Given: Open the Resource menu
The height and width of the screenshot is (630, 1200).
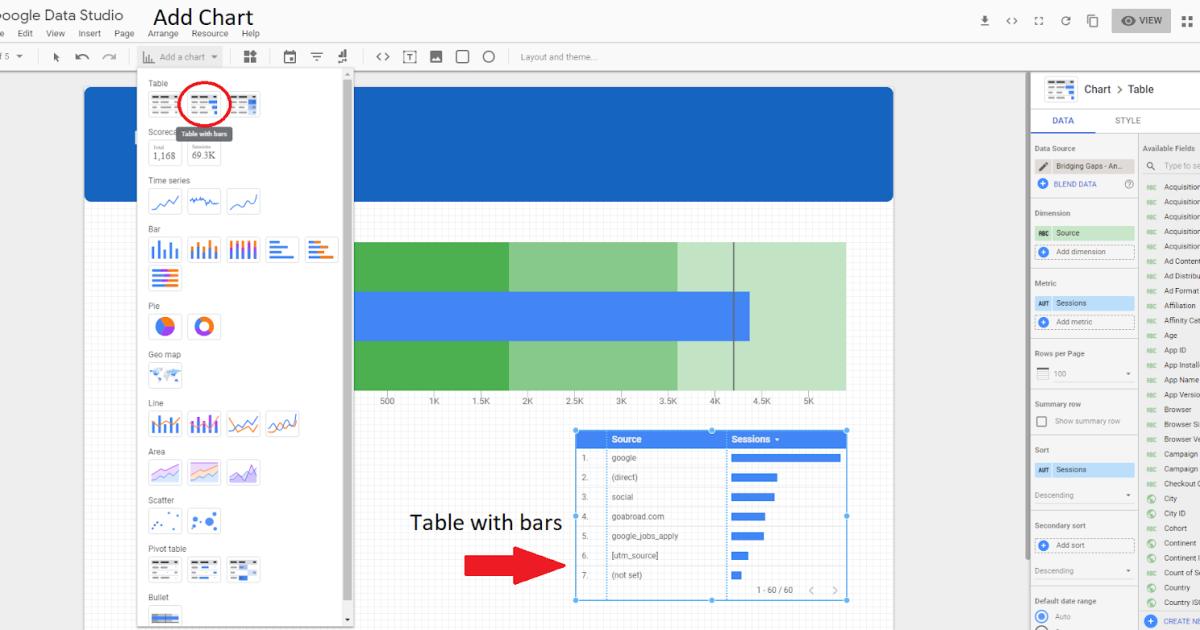Looking at the screenshot, I should tap(210, 33).
